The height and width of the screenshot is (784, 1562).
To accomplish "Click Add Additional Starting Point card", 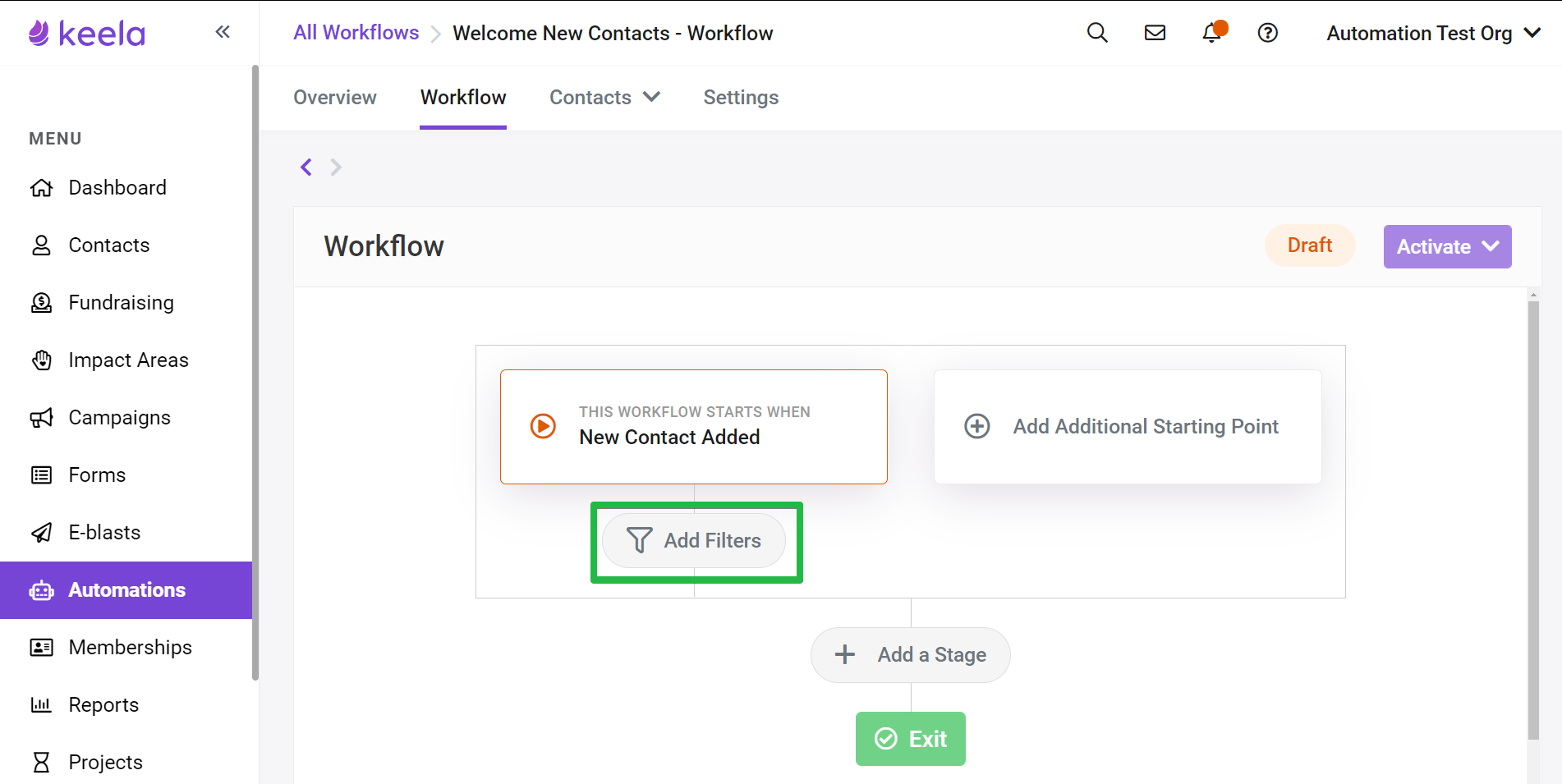I will tap(1128, 426).
